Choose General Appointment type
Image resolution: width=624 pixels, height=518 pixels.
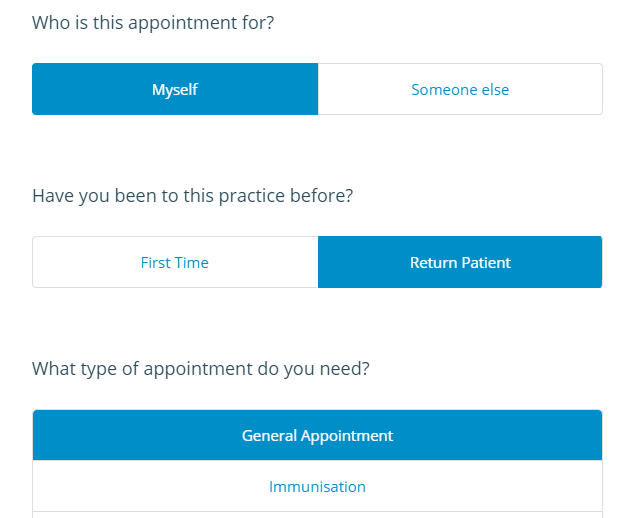pyautogui.click(x=317, y=435)
